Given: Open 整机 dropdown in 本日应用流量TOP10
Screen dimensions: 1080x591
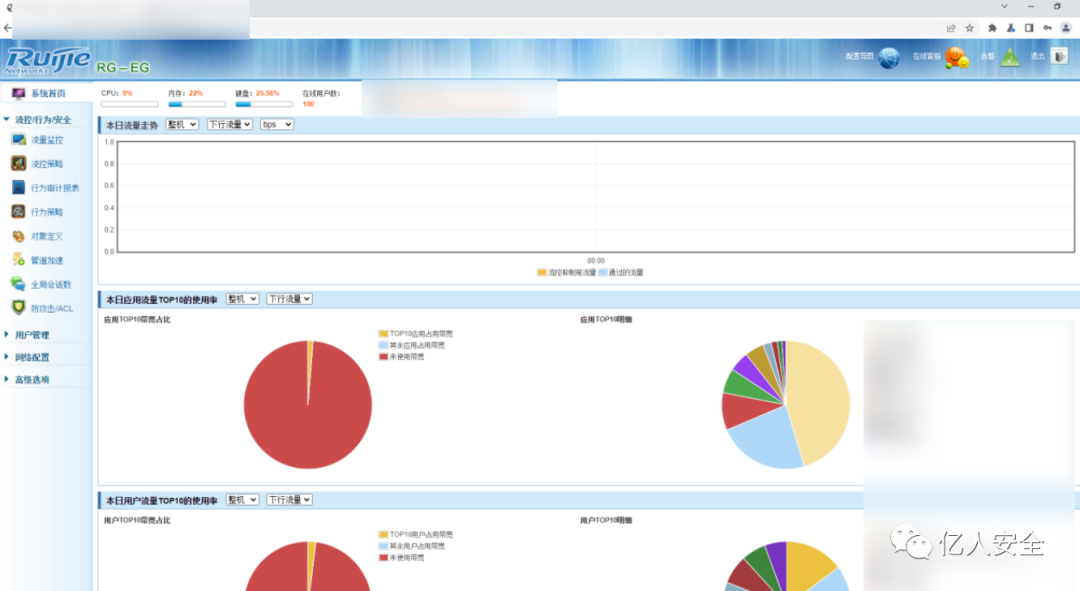Looking at the screenshot, I should [x=242, y=299].
